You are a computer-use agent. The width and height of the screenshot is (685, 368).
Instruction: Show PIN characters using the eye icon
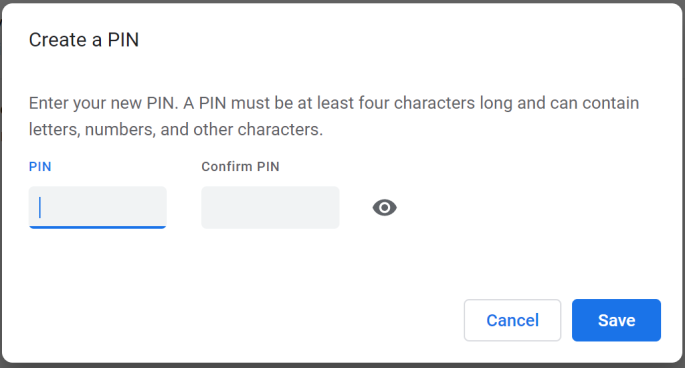click(x=384, y=208)
